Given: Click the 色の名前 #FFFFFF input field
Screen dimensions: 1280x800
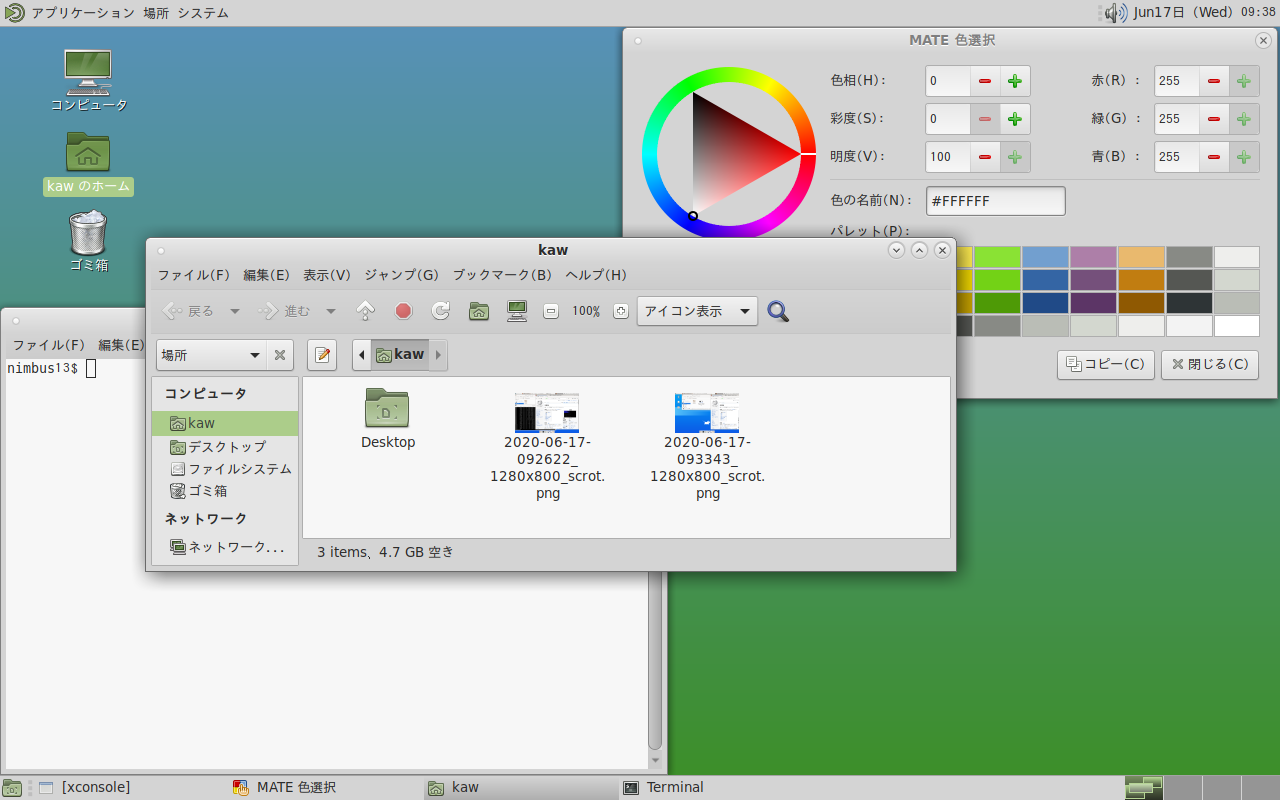Looking at the screenshot, I should (995, 201).
